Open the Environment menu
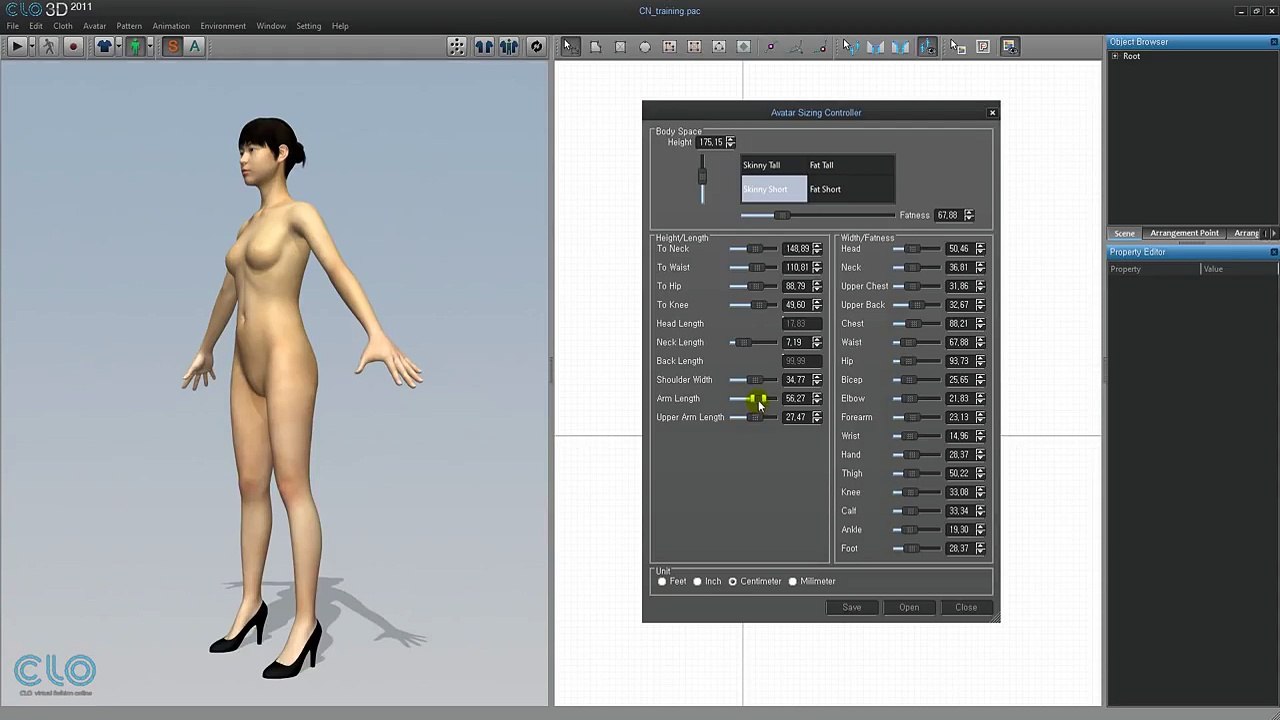 (223, 26)
